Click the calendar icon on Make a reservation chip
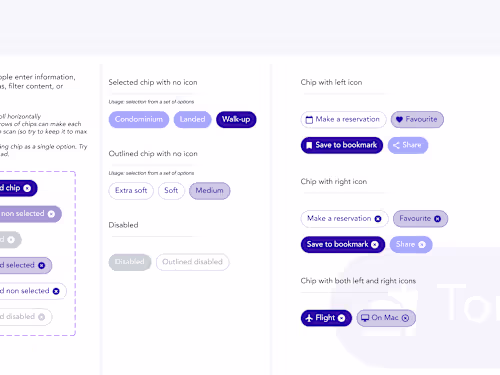This screenshot has width=500, height=375. tap(309, 120)
